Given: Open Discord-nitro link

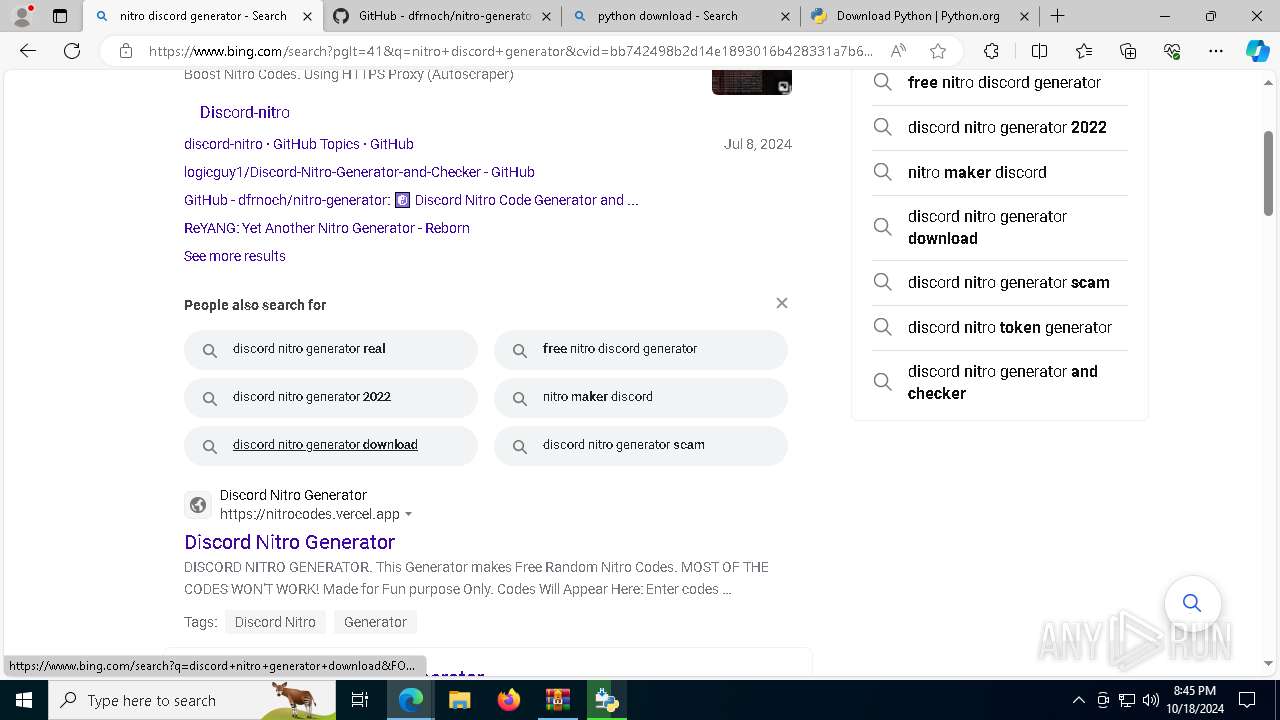Looking at the screenshot, I should pos(244,112).
